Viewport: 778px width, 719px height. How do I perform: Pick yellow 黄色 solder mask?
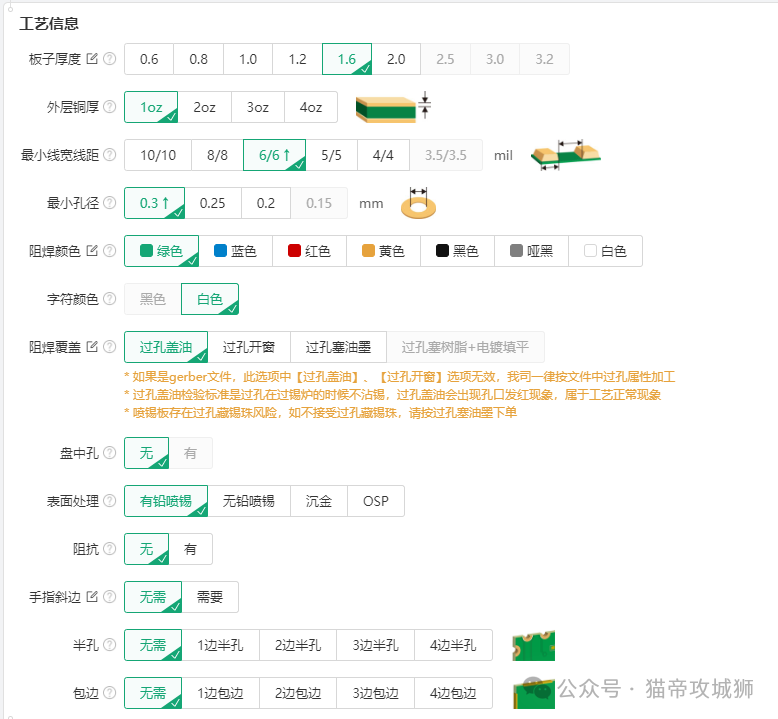383,251
